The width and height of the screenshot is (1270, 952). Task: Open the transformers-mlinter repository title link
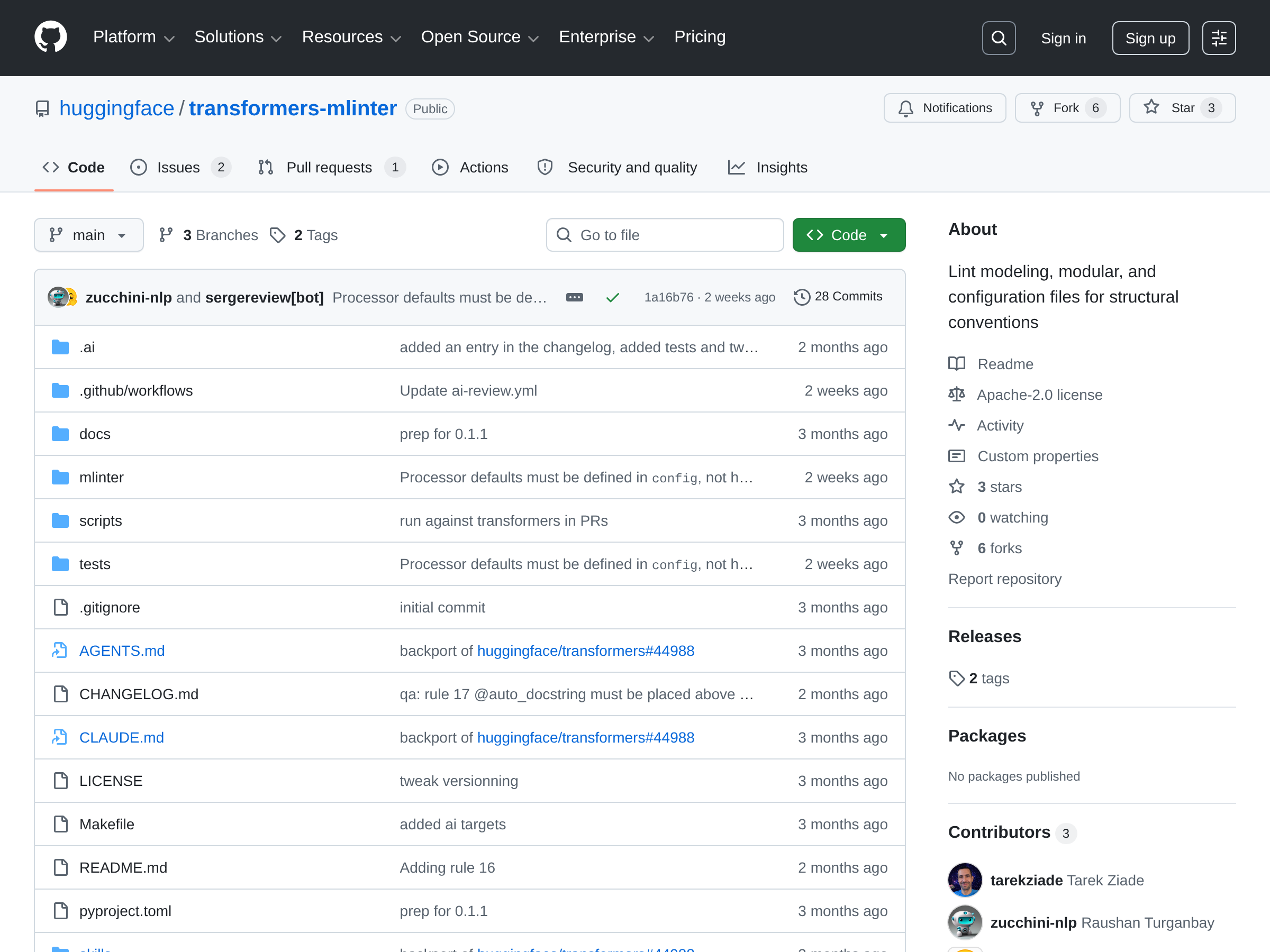tap(293, 108)
